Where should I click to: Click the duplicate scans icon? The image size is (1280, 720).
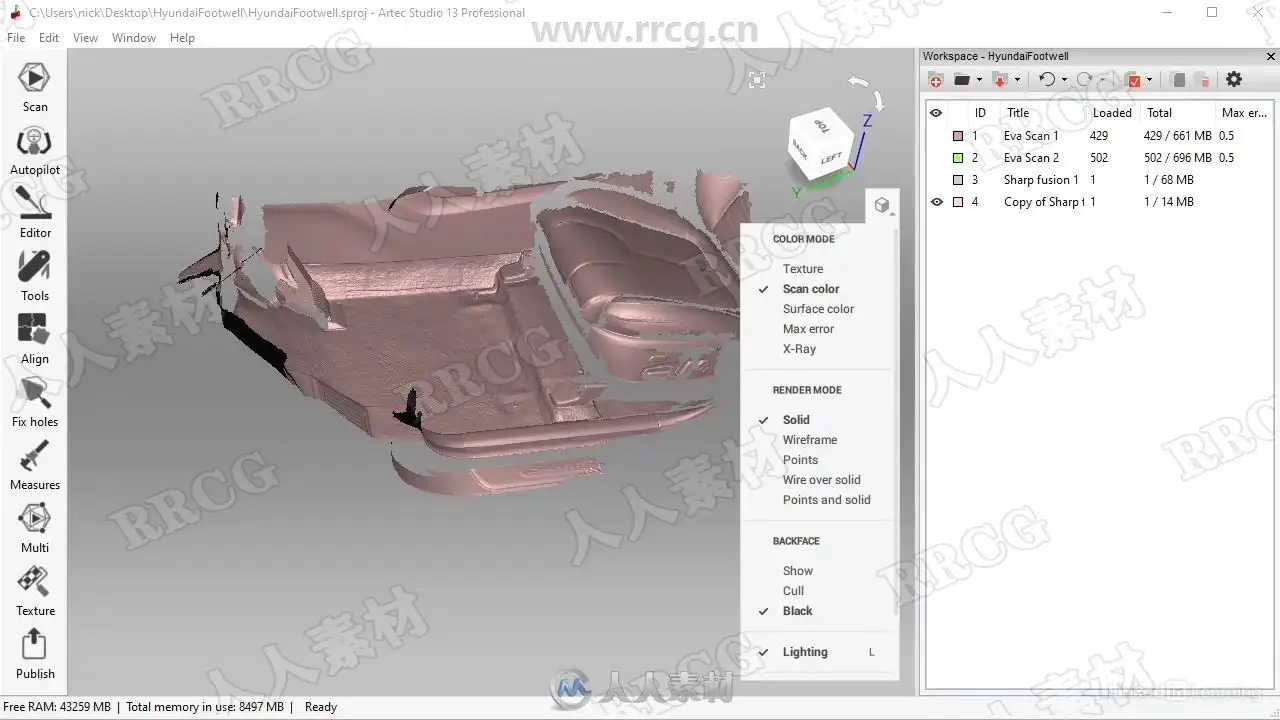point(1179,80)
